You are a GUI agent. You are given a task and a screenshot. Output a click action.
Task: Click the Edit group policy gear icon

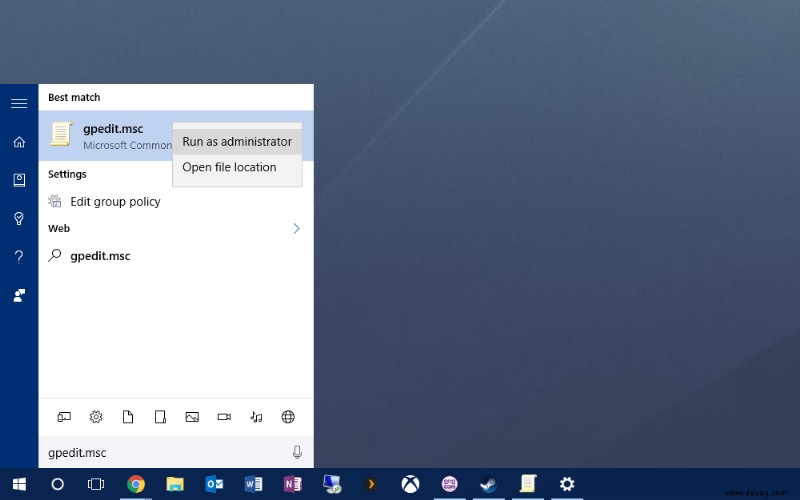pos(55,201)
